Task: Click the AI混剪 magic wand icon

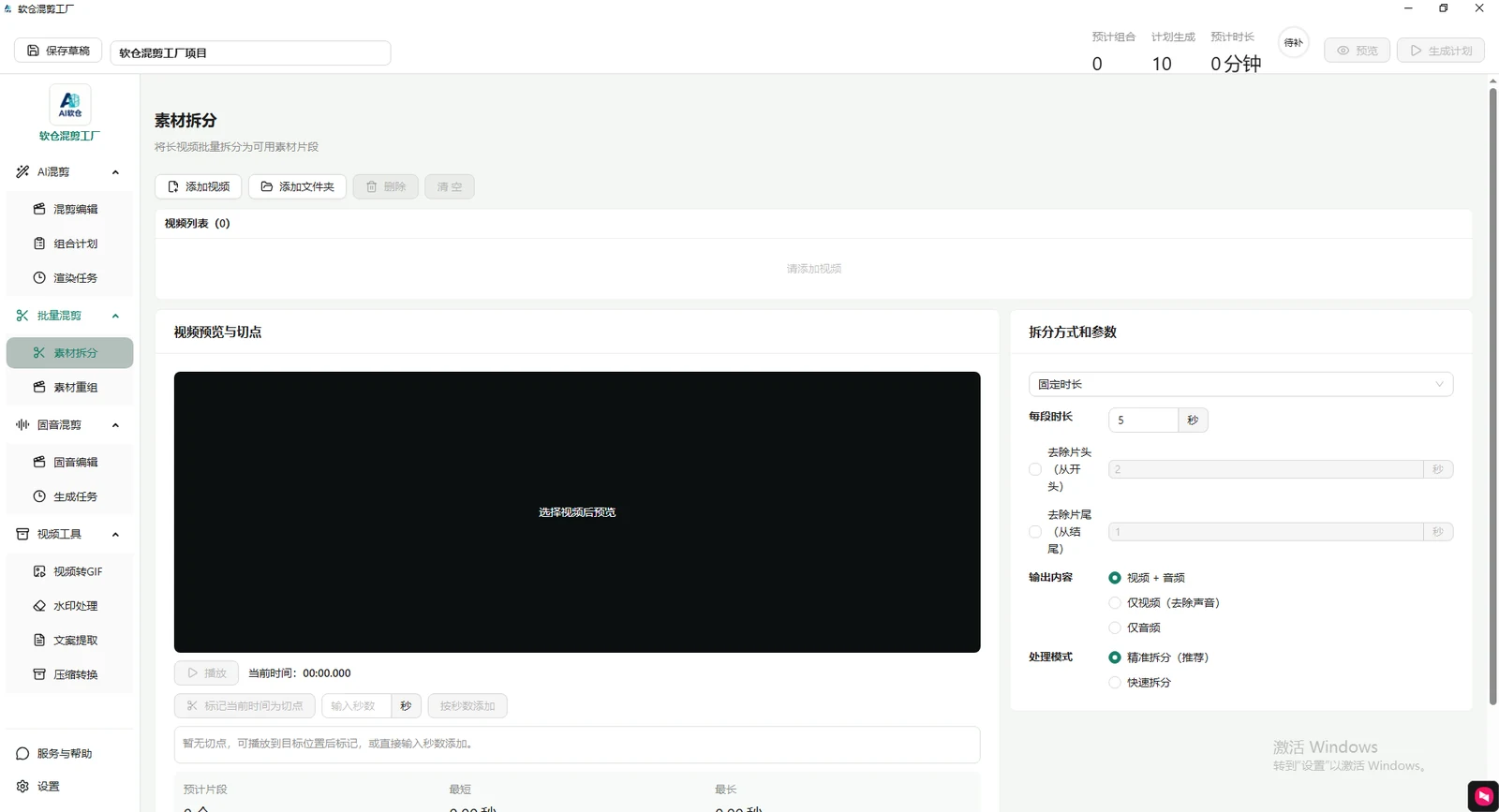Action: click(x=22, y=172)
